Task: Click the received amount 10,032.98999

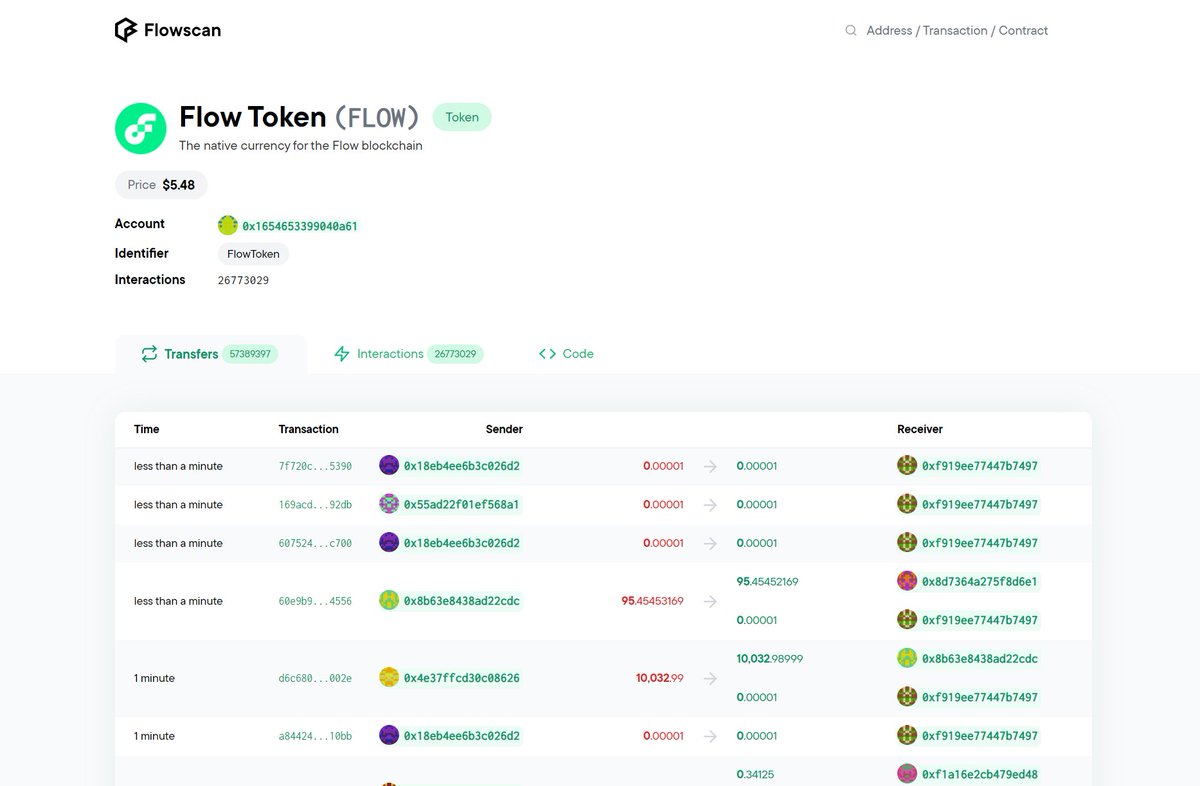Action: point(770,659)
